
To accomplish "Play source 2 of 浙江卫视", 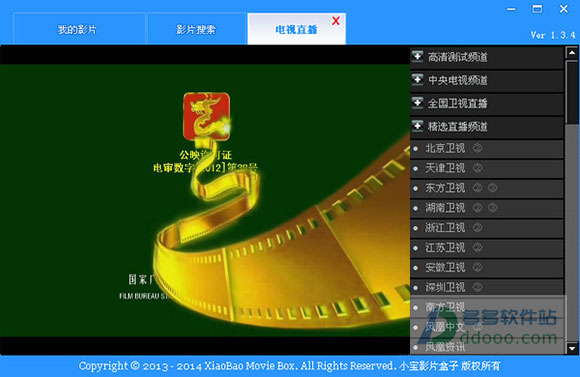I will click(478, 228).
